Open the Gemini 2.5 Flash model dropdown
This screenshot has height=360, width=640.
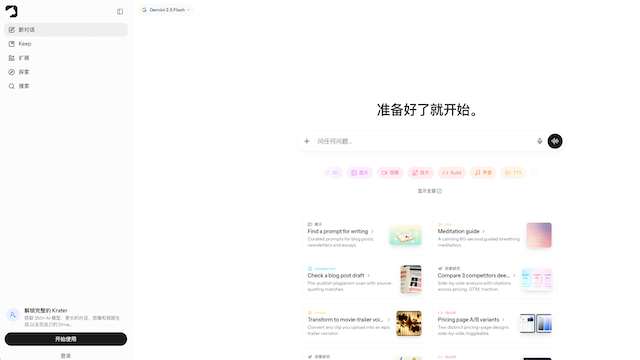tap(166, 10)
